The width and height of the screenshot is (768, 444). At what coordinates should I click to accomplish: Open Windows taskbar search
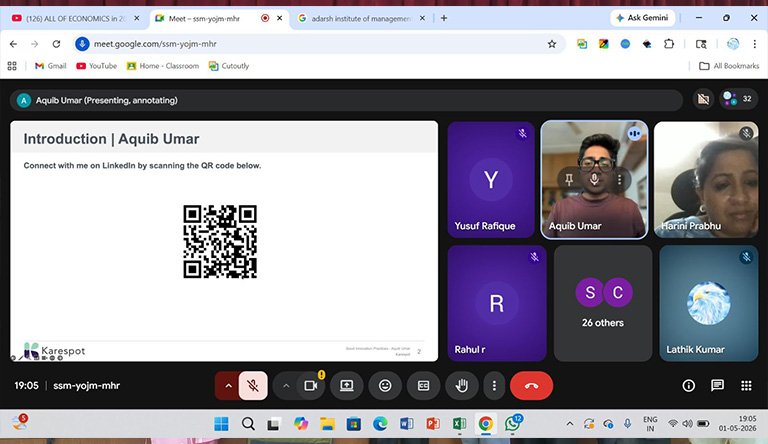pyautogui.click(x=248, y=424)
